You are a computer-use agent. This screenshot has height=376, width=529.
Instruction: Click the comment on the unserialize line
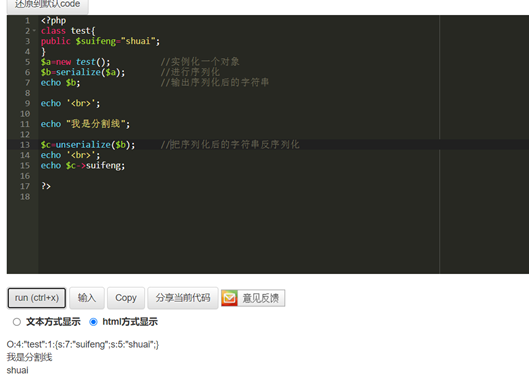point(230,145)
